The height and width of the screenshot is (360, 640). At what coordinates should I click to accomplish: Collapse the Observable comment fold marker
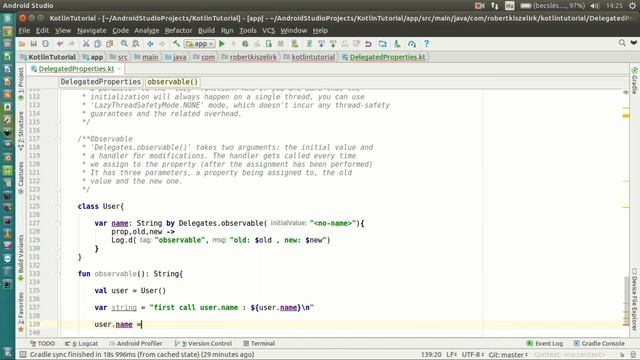pos(58,139)
